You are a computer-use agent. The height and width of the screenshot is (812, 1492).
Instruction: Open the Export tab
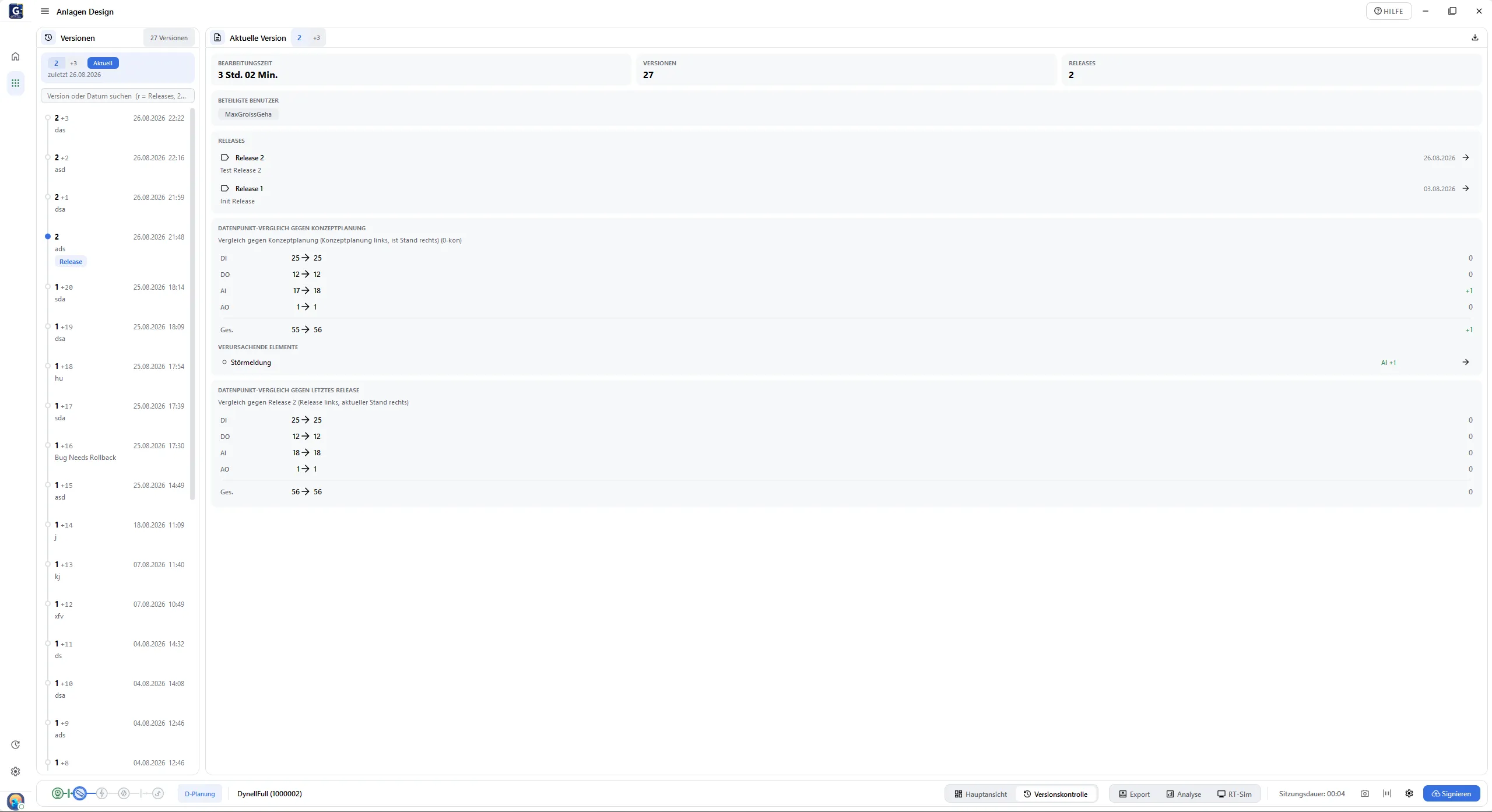click(x=1134, y=794)
